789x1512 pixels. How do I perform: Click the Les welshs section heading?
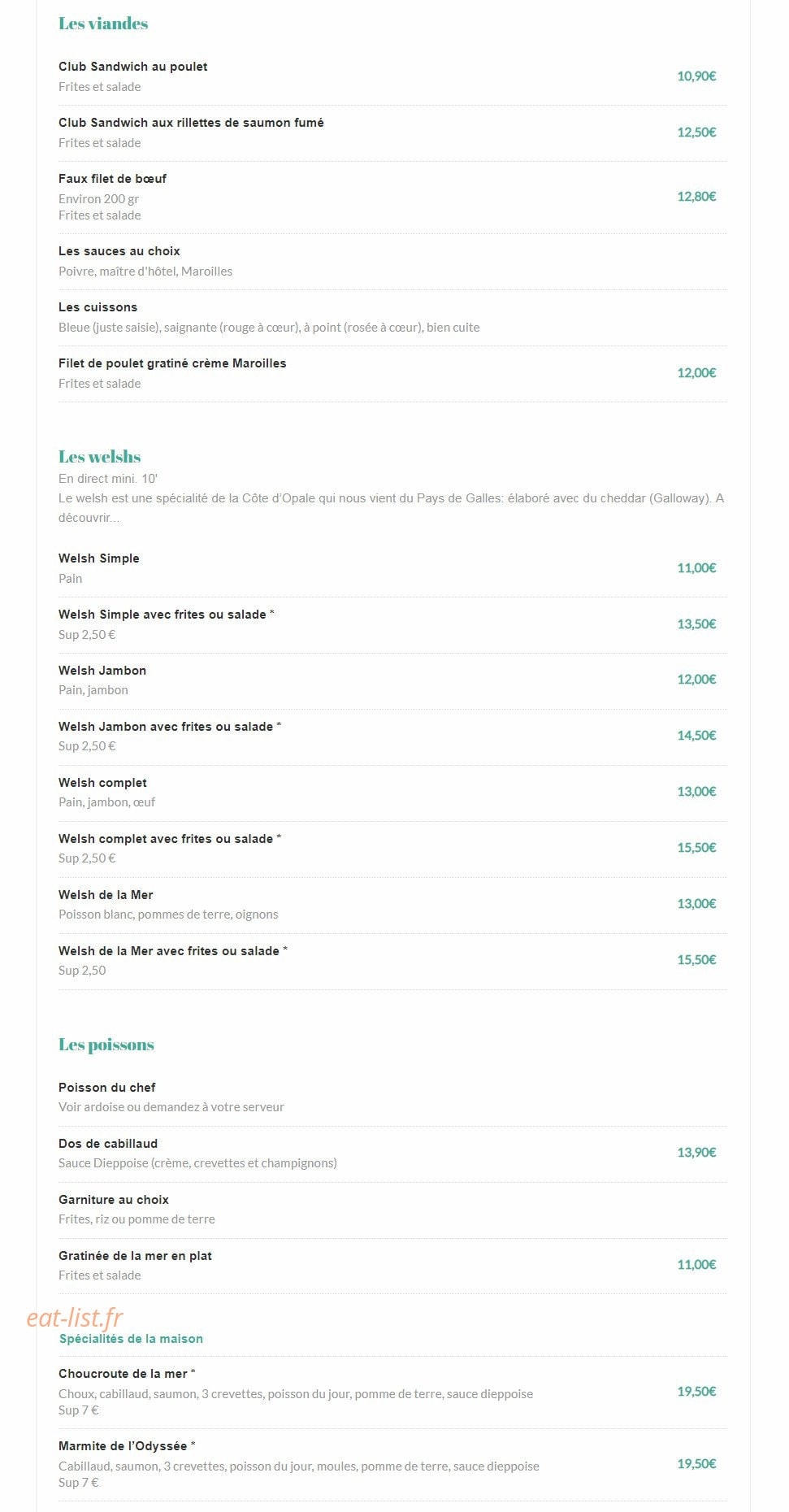(x=99, y=457)
